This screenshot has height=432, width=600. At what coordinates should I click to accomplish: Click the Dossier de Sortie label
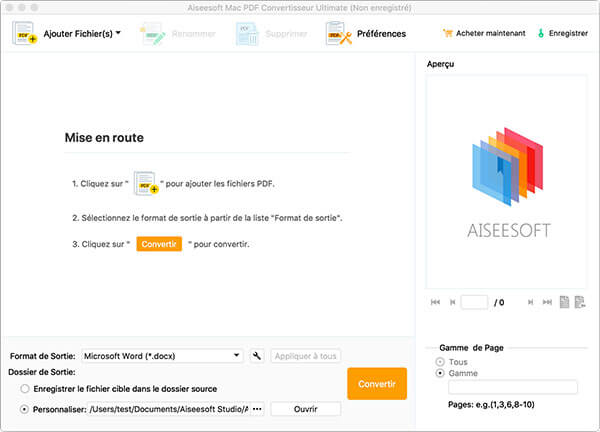[x=42, y=372]
